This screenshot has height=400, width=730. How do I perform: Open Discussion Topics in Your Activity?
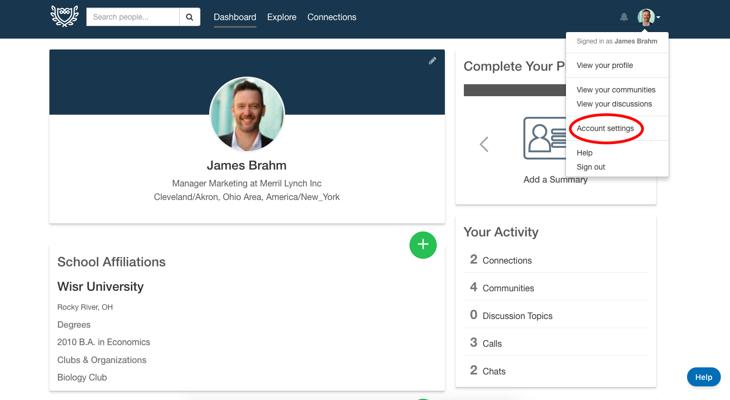517,316
